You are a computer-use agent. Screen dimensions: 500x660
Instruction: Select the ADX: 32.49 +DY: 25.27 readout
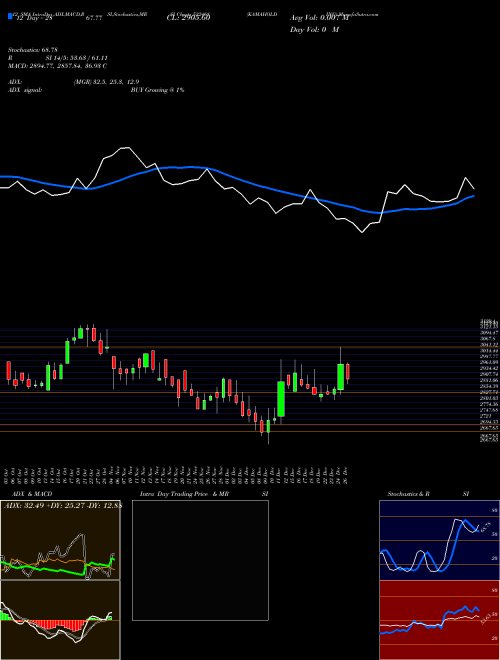(x=44, y=505)
